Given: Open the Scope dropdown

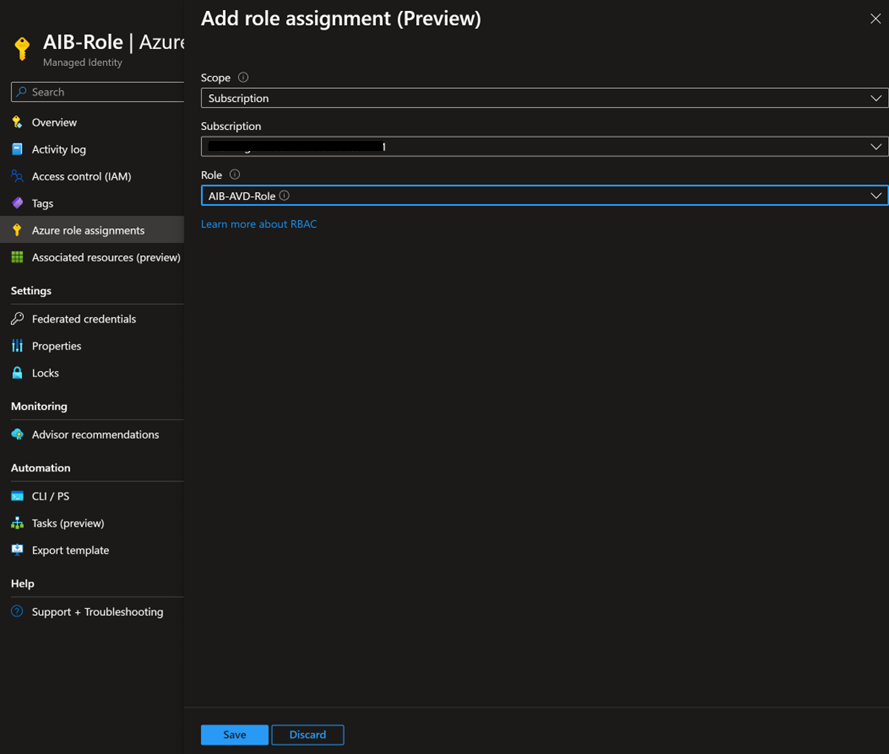Looking at the screenshot, I should click(544, 98).
